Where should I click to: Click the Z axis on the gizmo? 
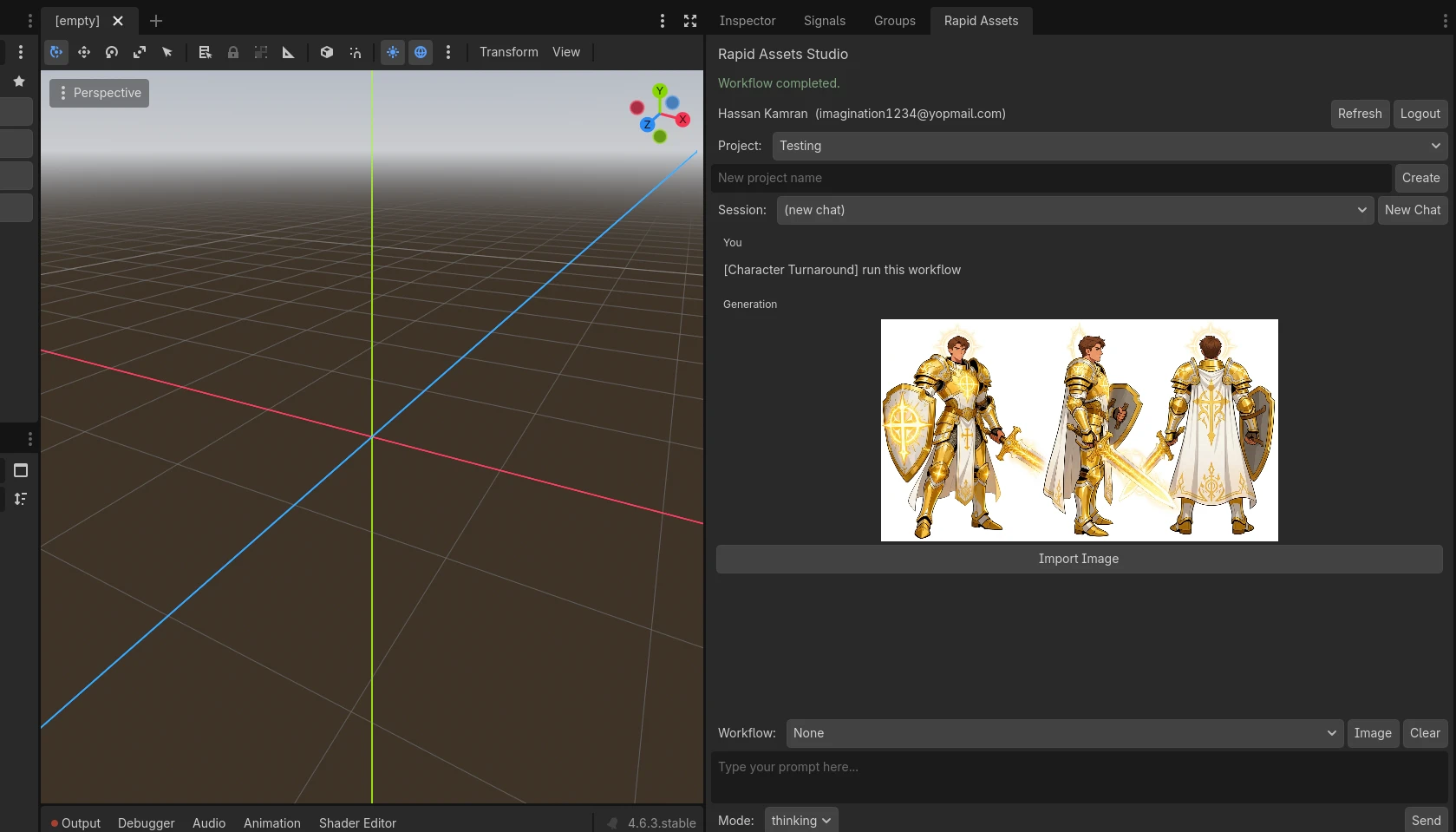tap(647, 125)
